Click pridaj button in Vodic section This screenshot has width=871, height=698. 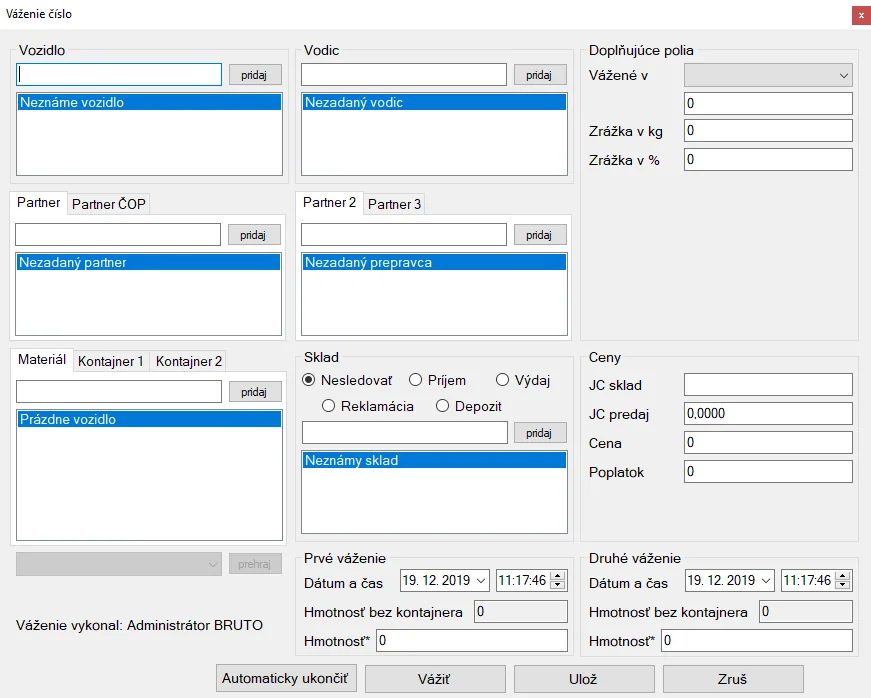point(539,75)
